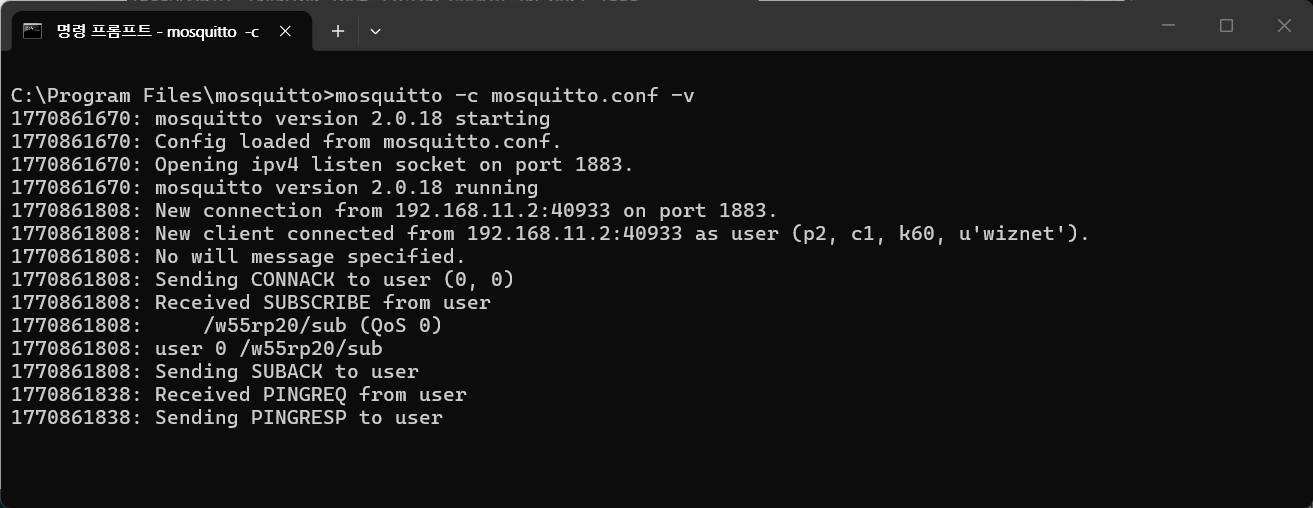Close the terminal window
The width and height of the screenshot is (1313, 508).
[1284, 26]
